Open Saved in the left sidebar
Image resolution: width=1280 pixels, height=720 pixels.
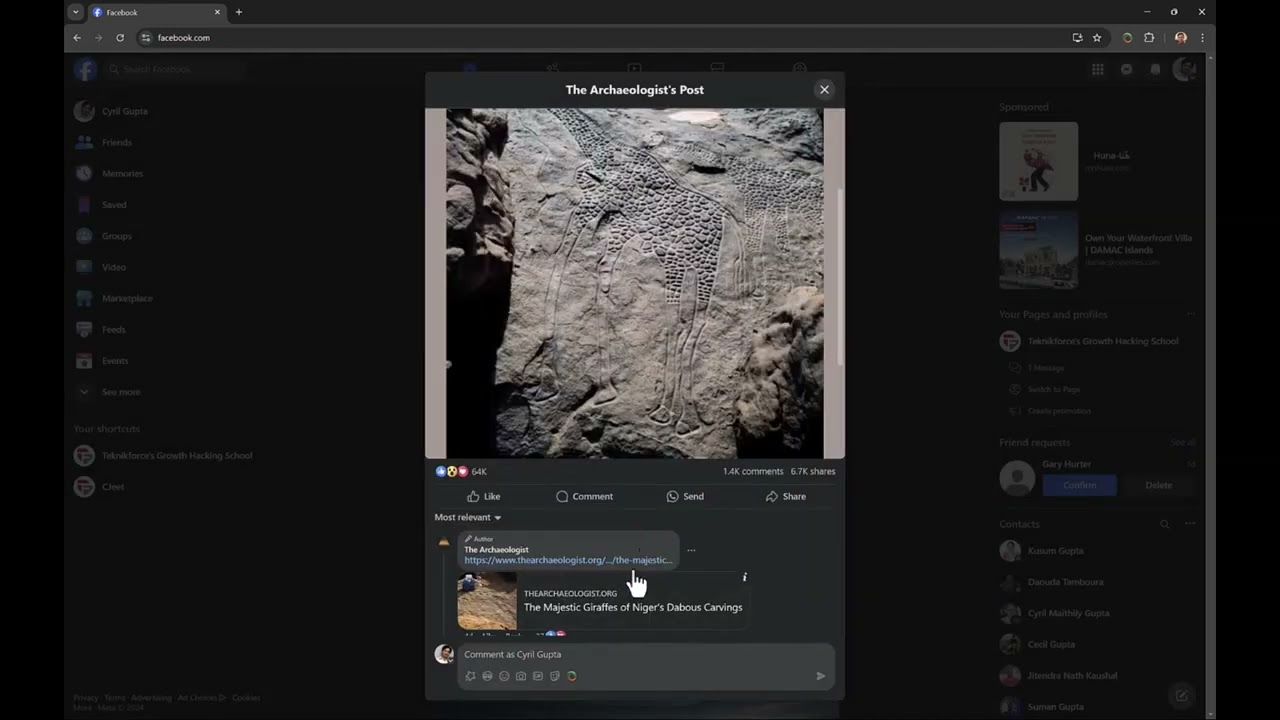coord(100,204)
